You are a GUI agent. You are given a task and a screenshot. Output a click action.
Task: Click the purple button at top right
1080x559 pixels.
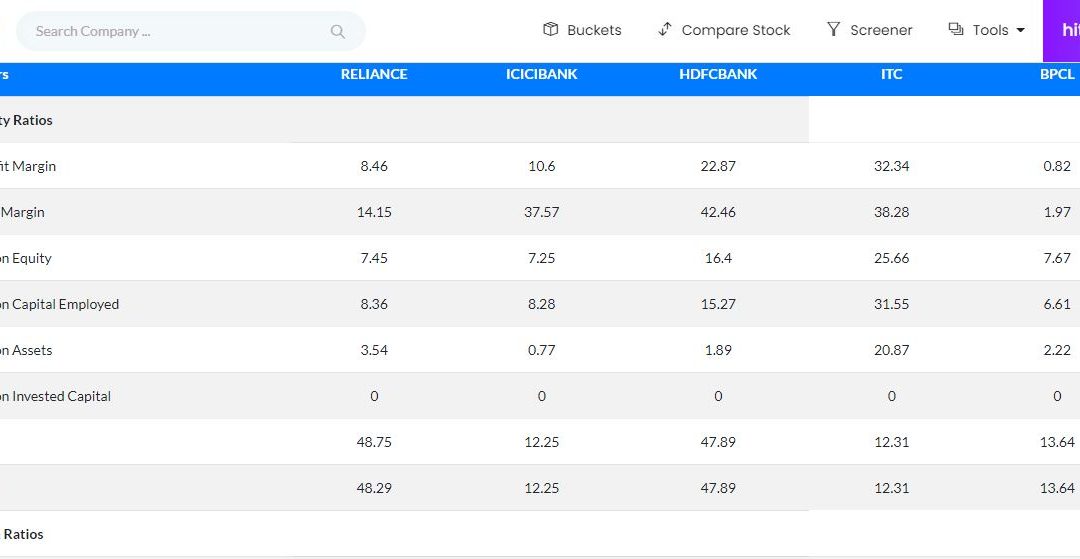pos(1061,31)
